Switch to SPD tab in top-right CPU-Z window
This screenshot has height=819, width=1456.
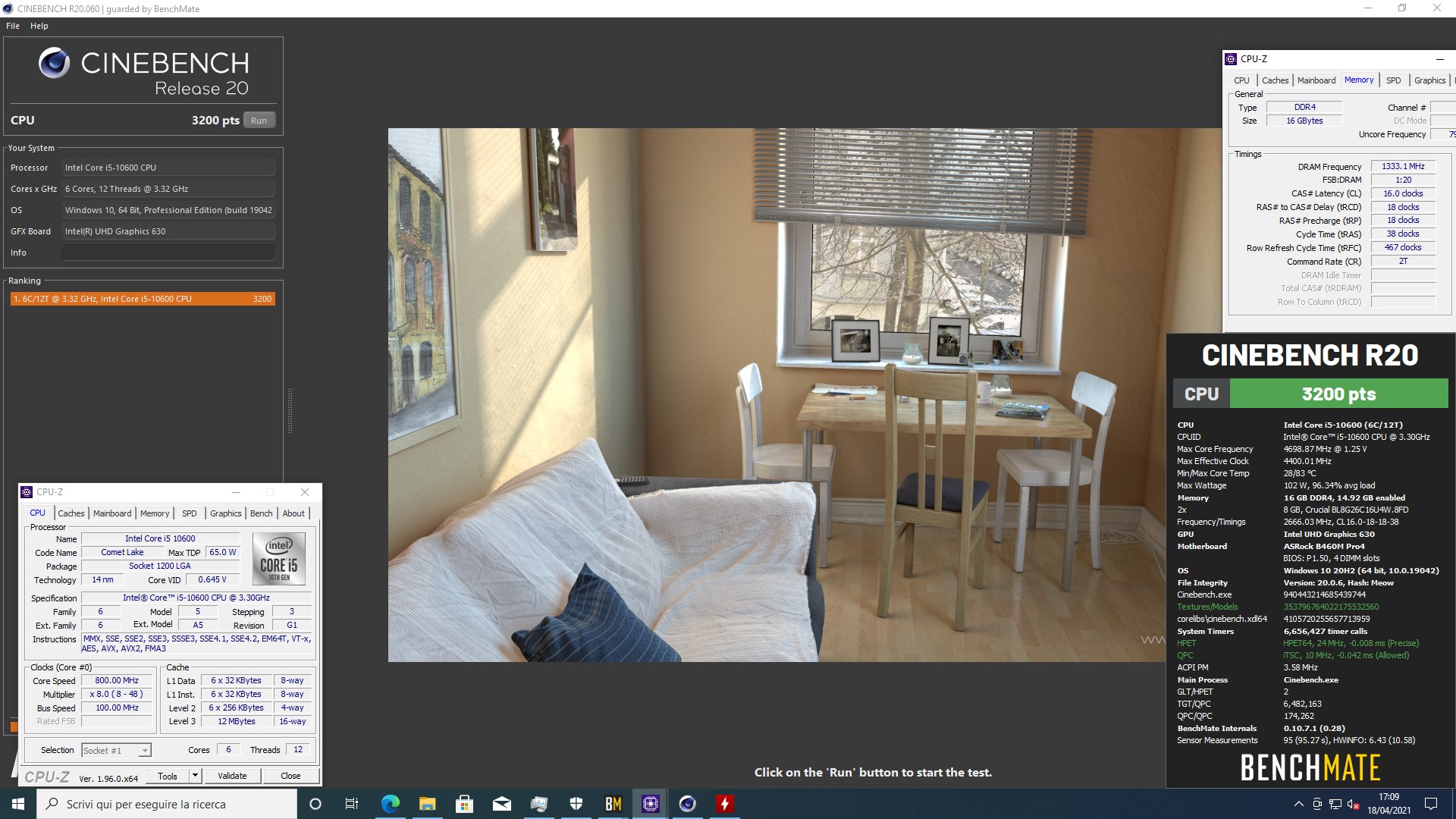point(1394,80)
